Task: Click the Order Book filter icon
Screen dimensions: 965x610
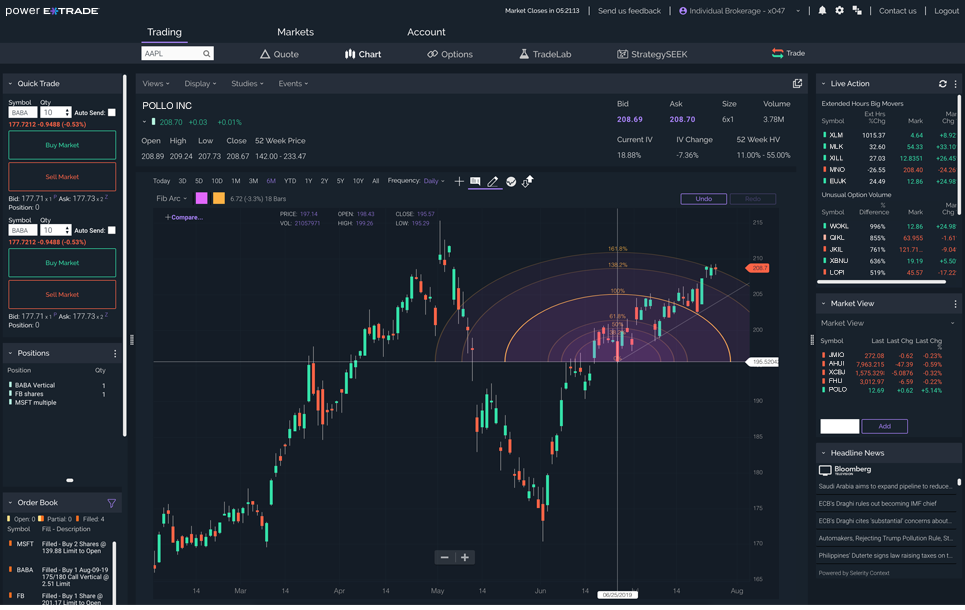Action: pyautogui.click(x=111, y=503)
